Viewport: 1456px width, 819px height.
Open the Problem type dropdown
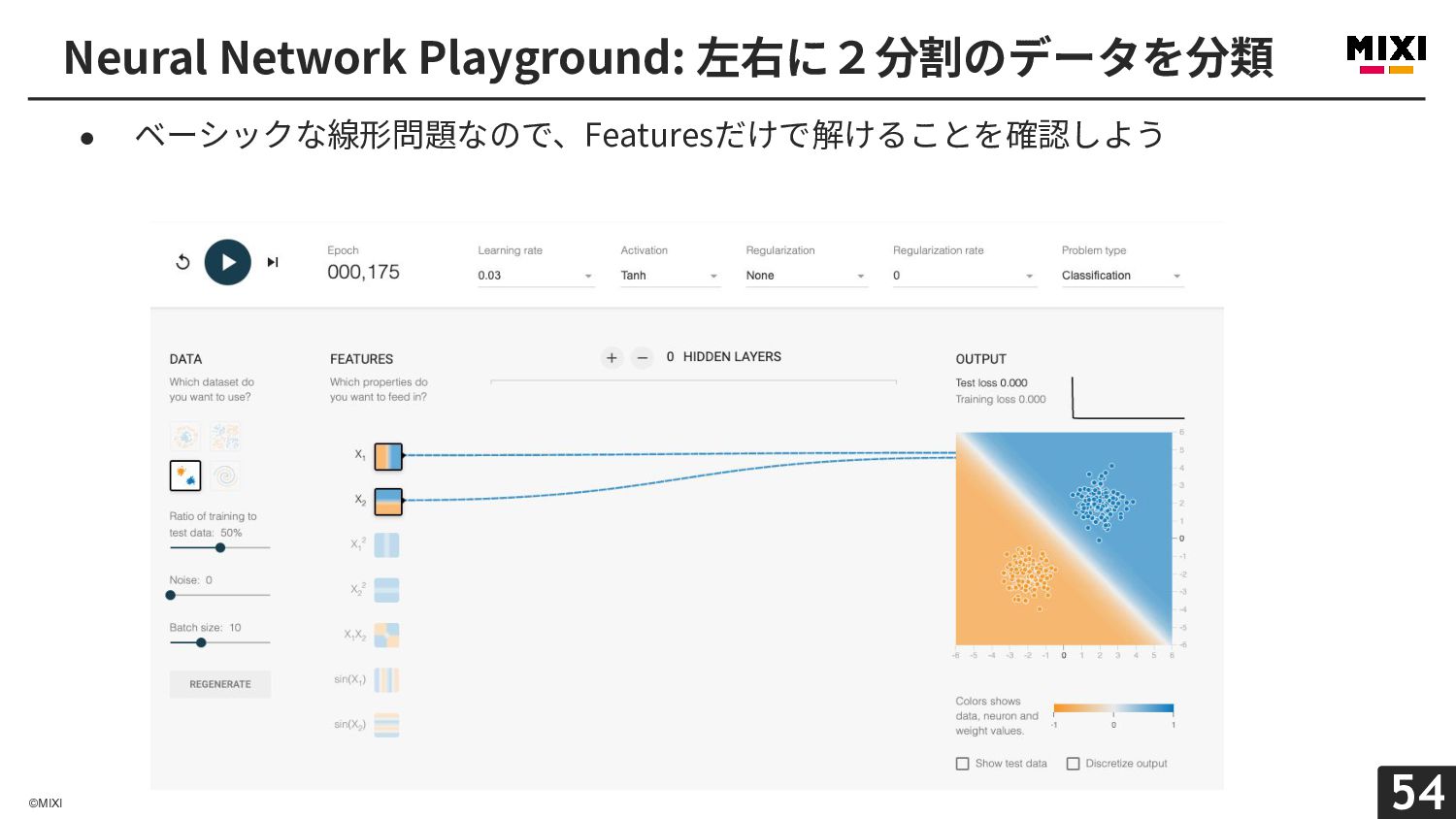[x=1122, y=276]
